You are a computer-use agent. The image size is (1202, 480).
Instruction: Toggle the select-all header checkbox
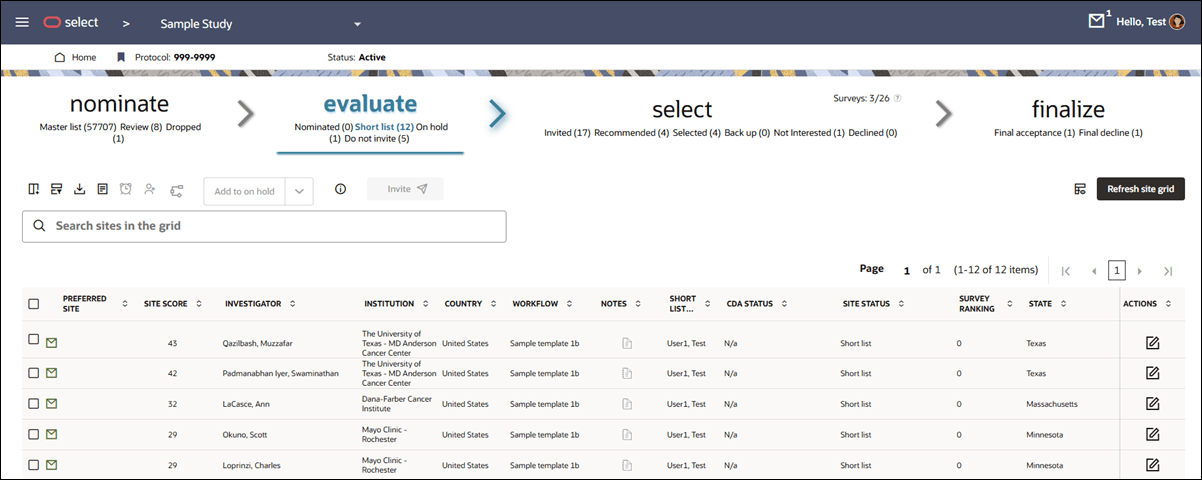pyautogui.click(x=33, y=304)
